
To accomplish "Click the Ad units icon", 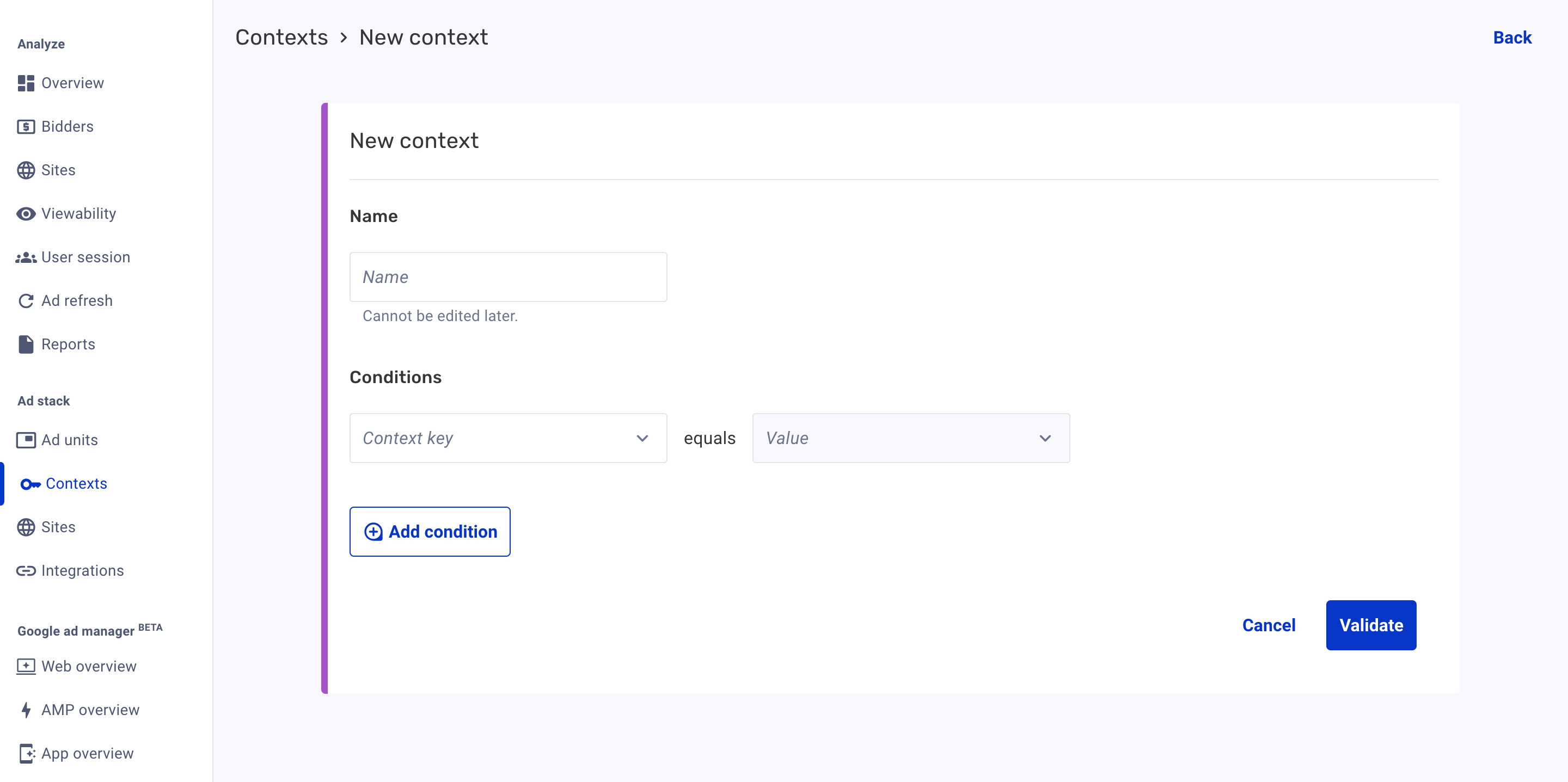I will [x=26, y=440].
